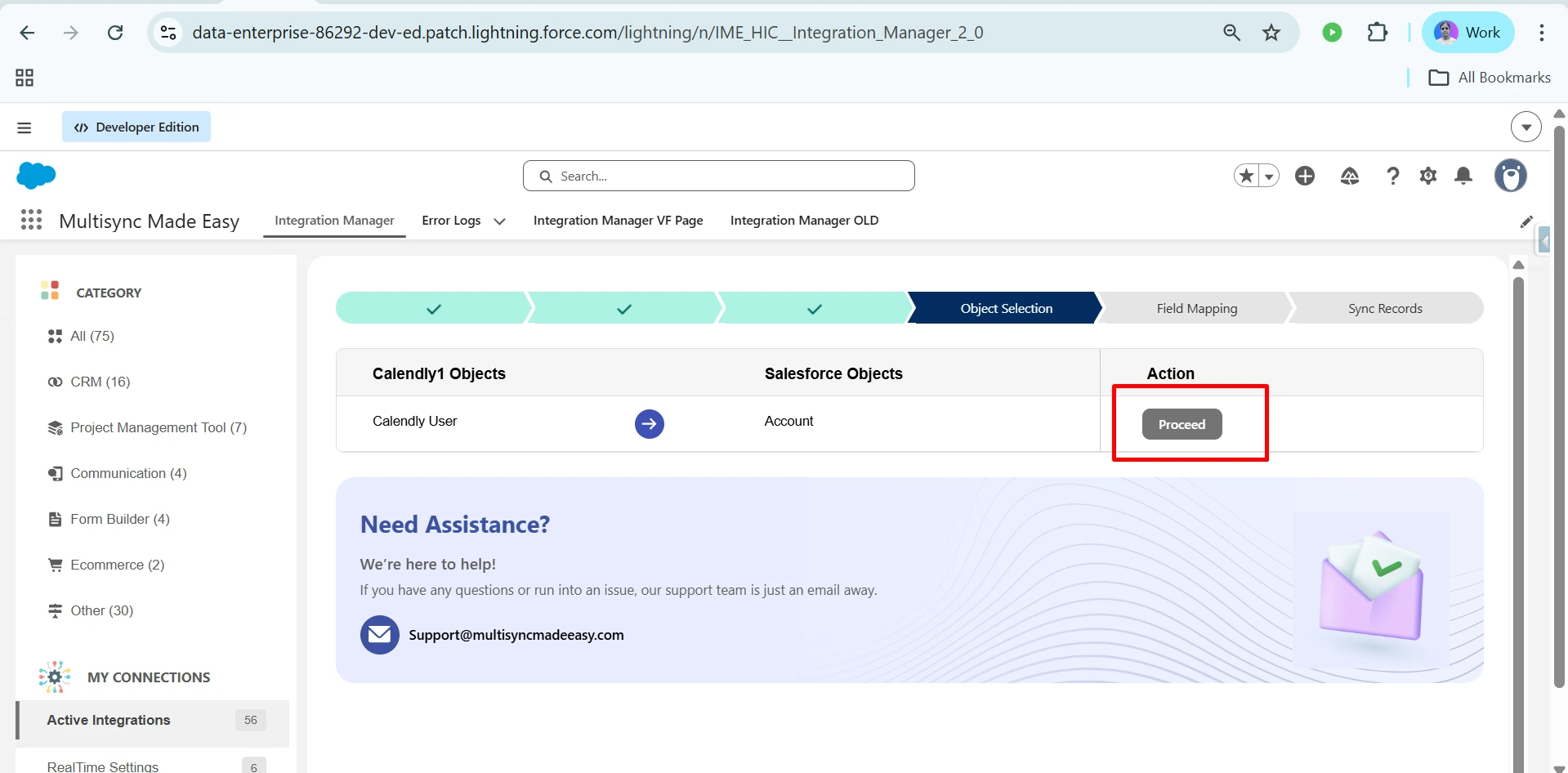This screenshot has width=1568, height=773.
Task: Expand the circled dropdown arrow at top right
Action: (x=1526, y=127)
